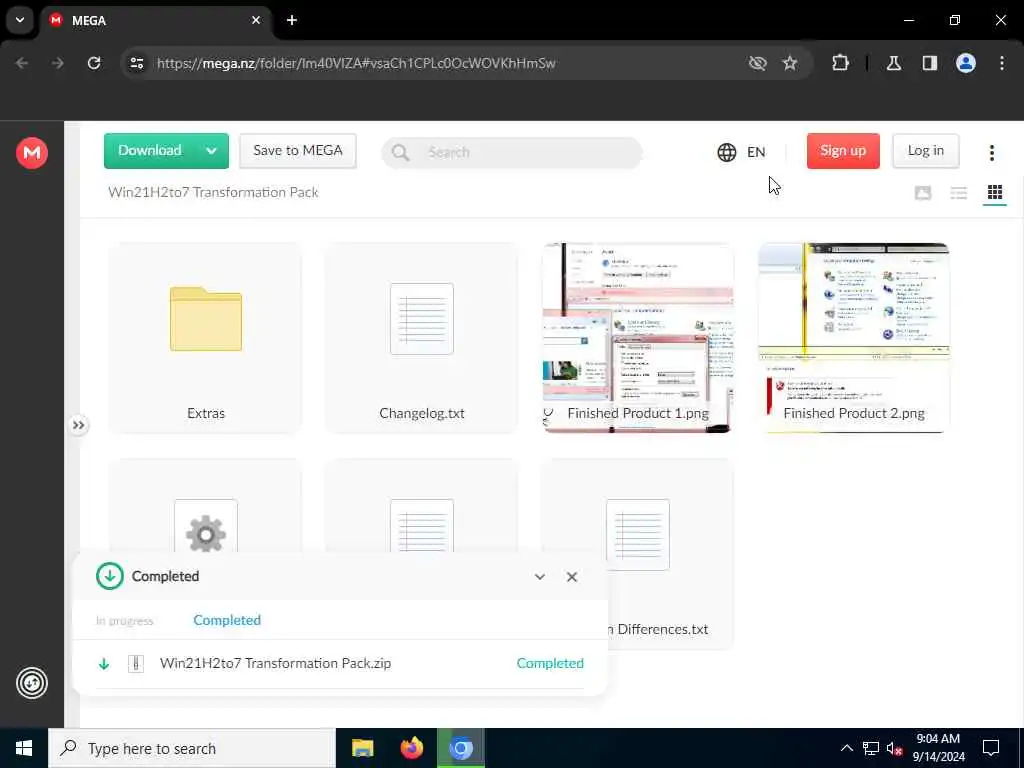Click Completed status of zip transfer
1024x768 pixels.
(x=550, y=664)
